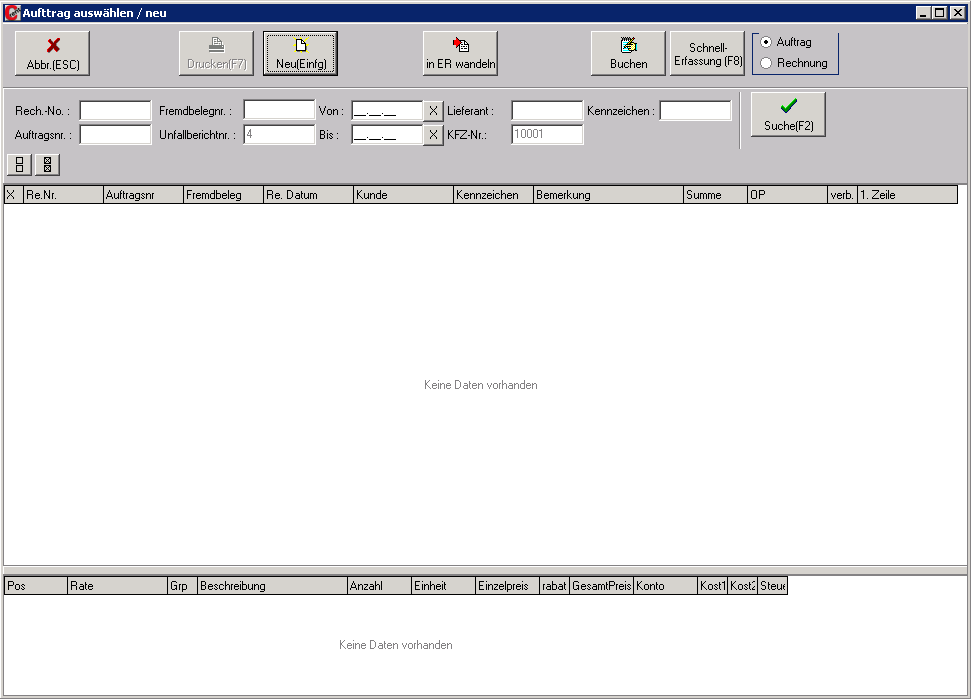
Task: Click the Neu(Einfg) new order button
Action: 301,54
